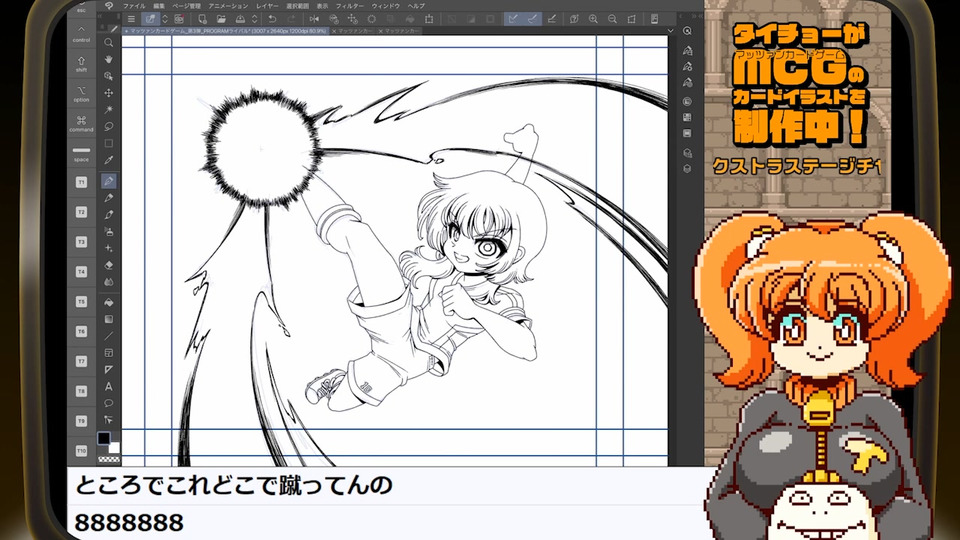The height and width of the screenshot is (540, 960).
Task: Select the Eyedropper tool
Action: click(108, 160)
